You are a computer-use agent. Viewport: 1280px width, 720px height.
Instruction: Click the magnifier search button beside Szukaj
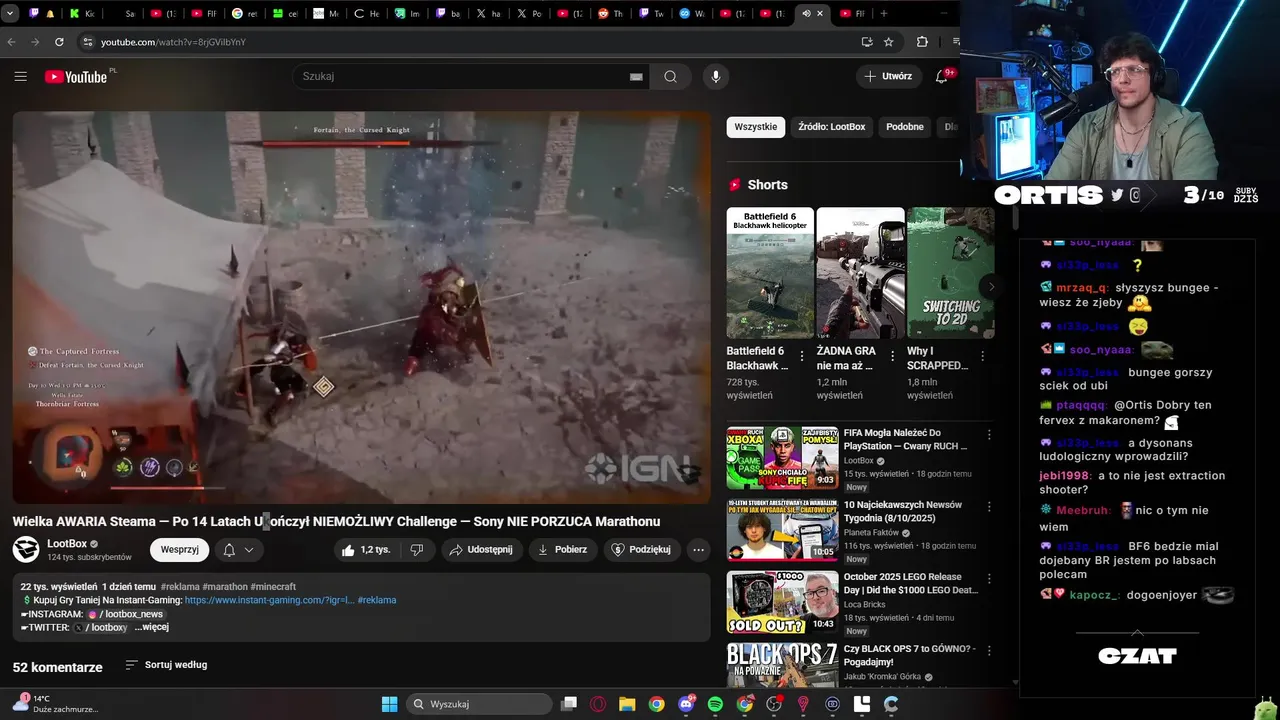tap(670, 76)
